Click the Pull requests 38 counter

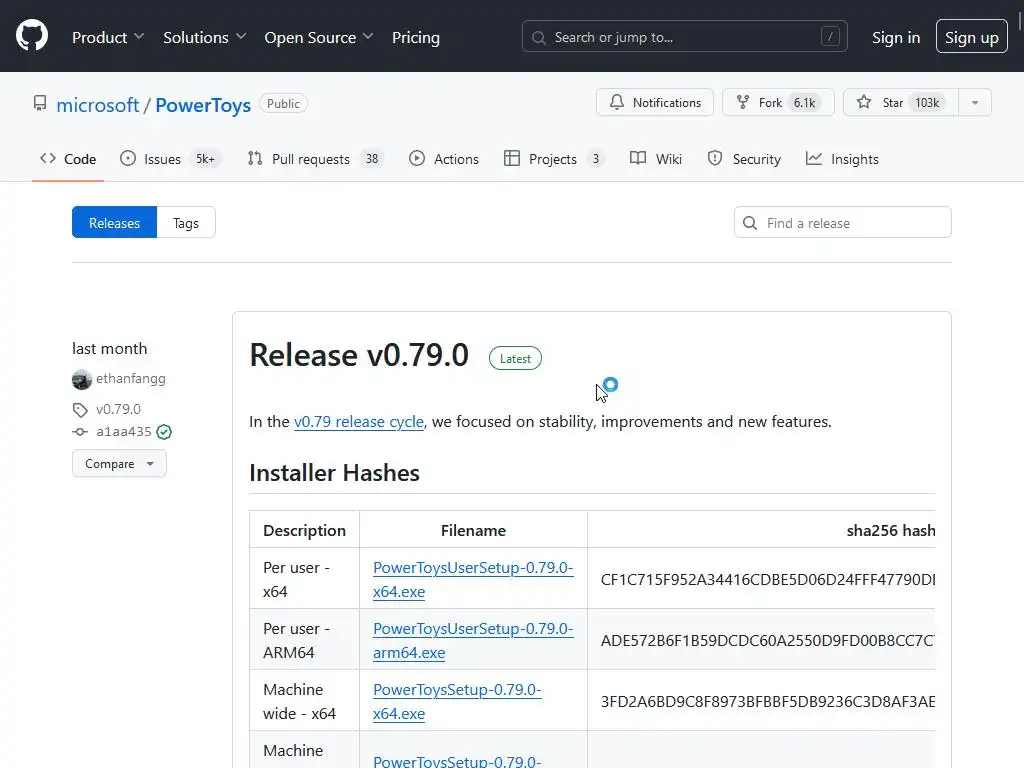click(372, 159)
